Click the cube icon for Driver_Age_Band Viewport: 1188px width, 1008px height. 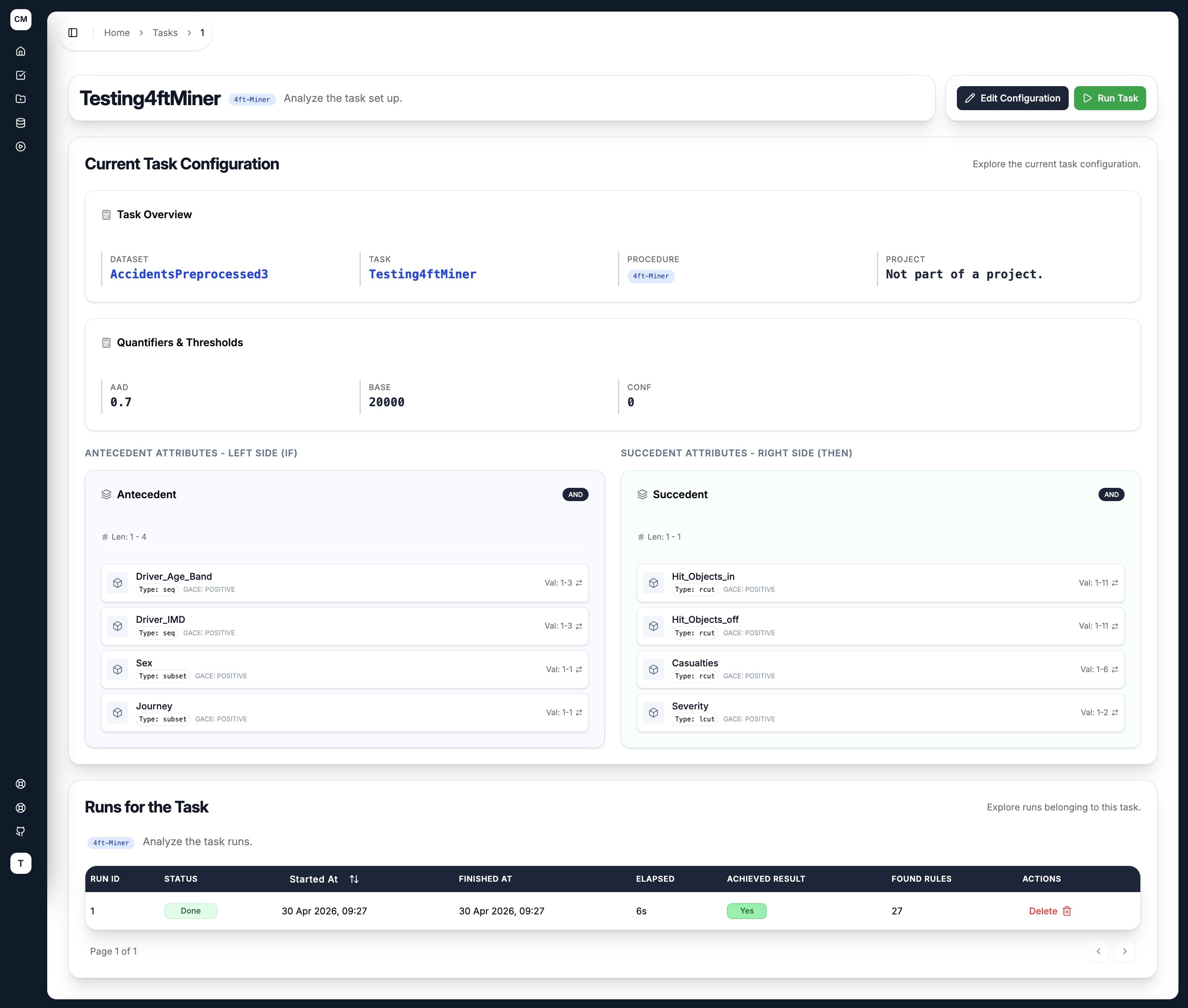[x=118, y=583]
